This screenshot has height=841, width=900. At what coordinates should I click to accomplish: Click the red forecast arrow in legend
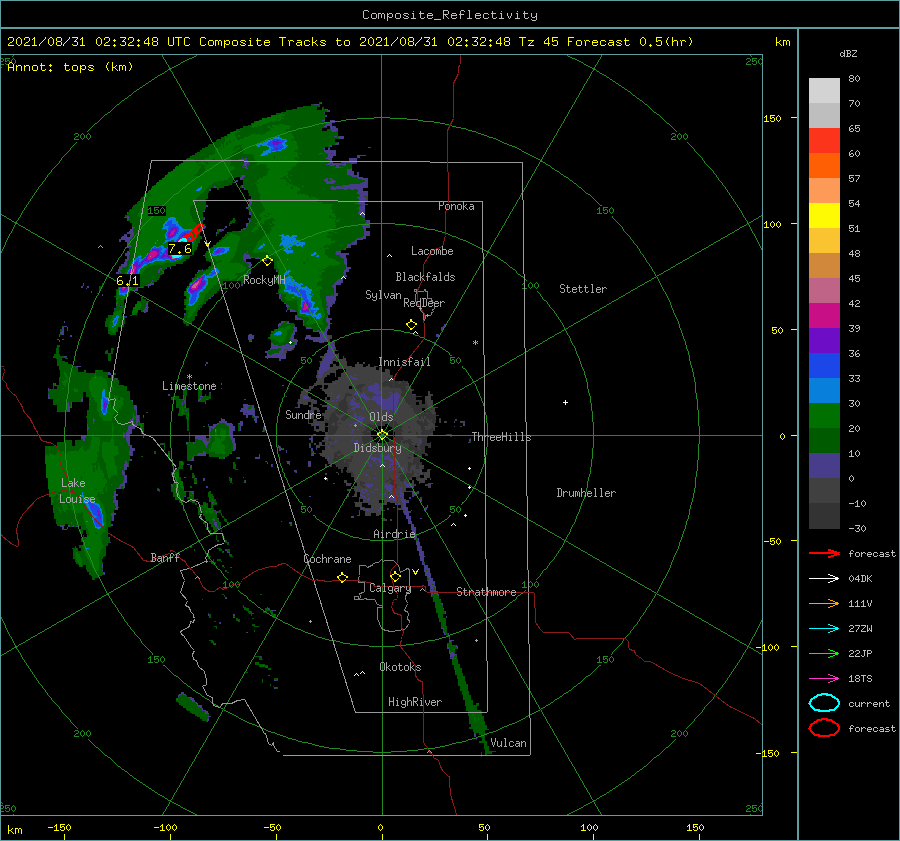pos(824,553)
